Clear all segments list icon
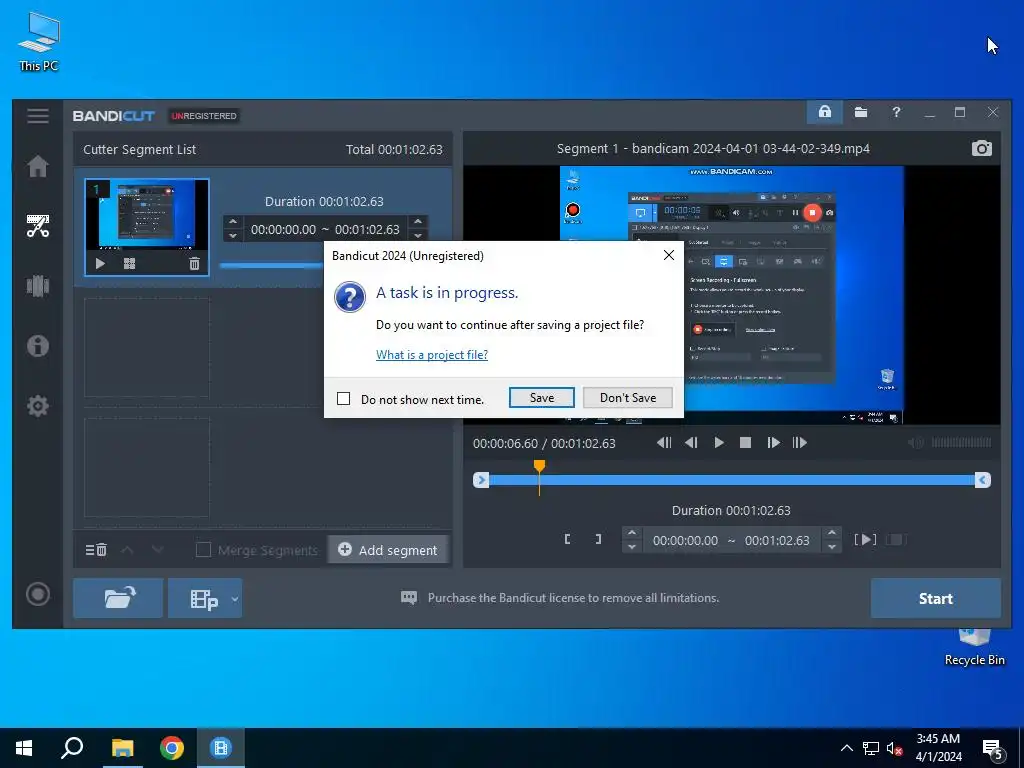The width and height of the screenshot is (1024, 768). point(96,550)
